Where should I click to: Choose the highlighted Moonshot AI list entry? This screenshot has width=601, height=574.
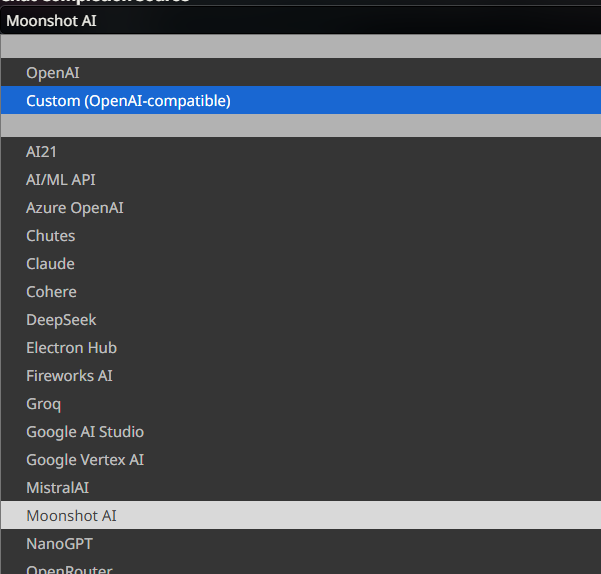click(301, 515)
